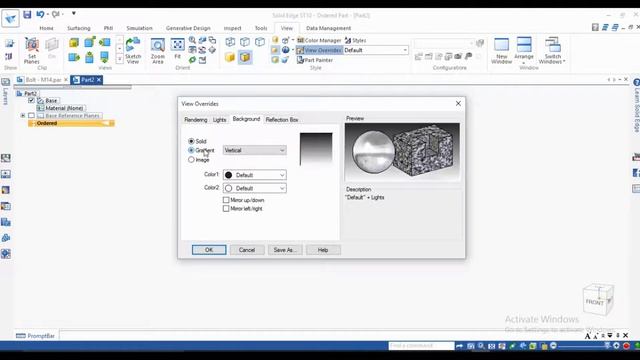Screen dimensions: 640x360
Task: Click the plain Shaded yellow cube icon
Action: click(230, 57)
